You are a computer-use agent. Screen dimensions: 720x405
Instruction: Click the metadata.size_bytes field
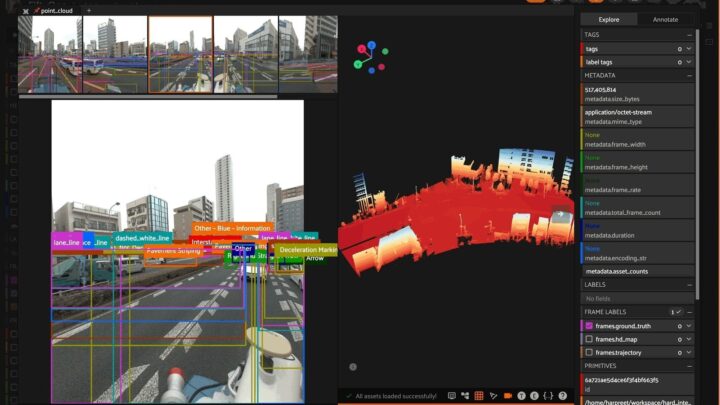[x=638, y=94]
